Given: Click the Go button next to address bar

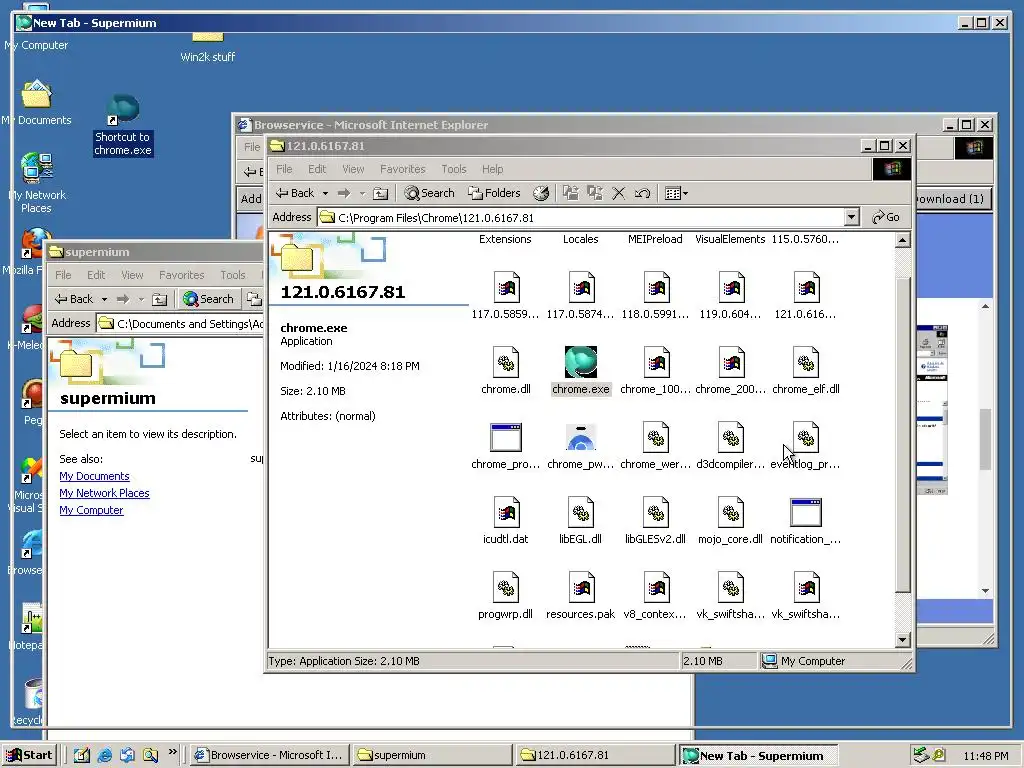Looking at the screenshot, I should click(886, 217).
